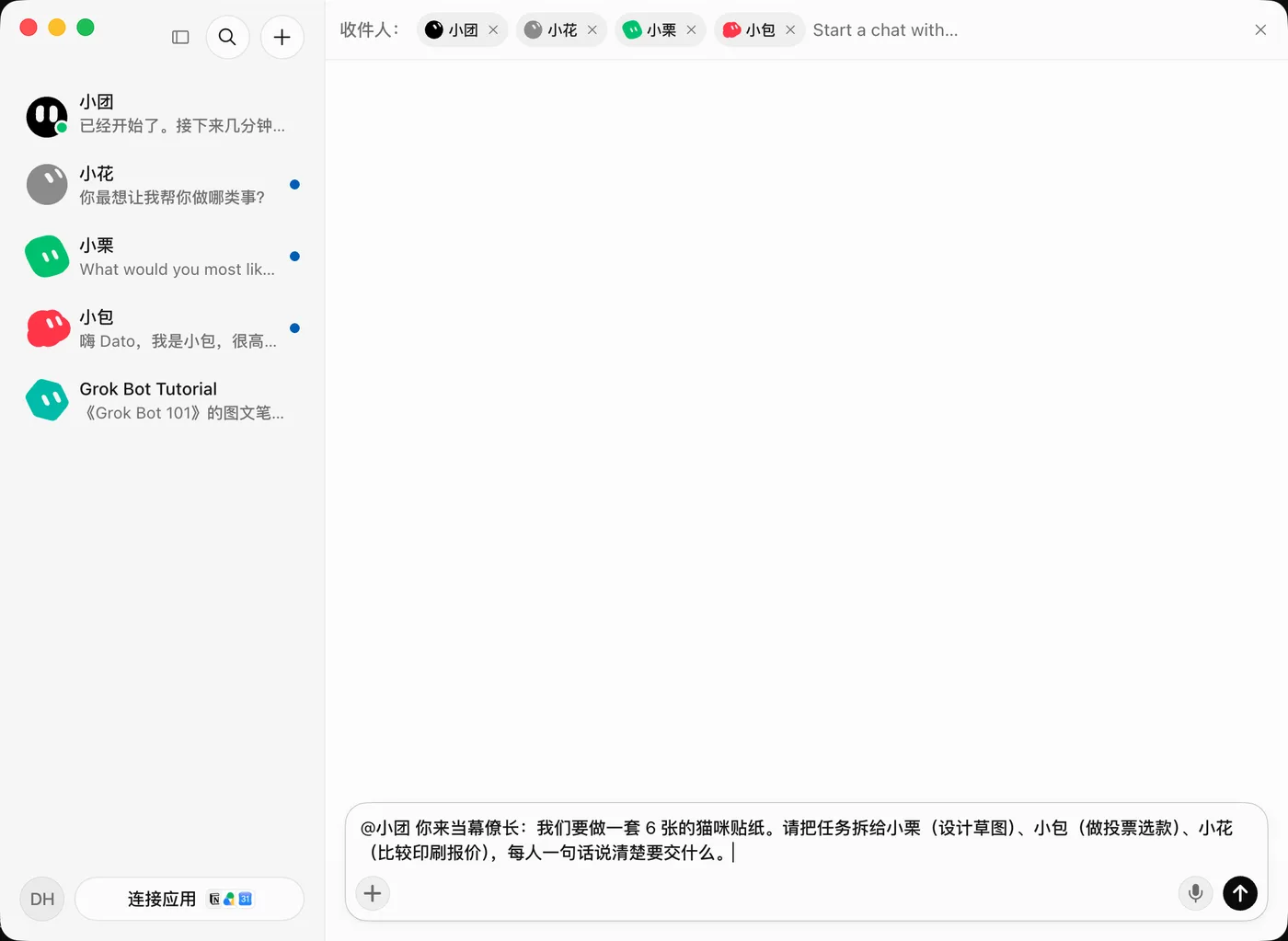The height and width of the screenshot is (941, 1288).
Task: Open the Grok Bot Tutorial conversation
Action: 163,400
